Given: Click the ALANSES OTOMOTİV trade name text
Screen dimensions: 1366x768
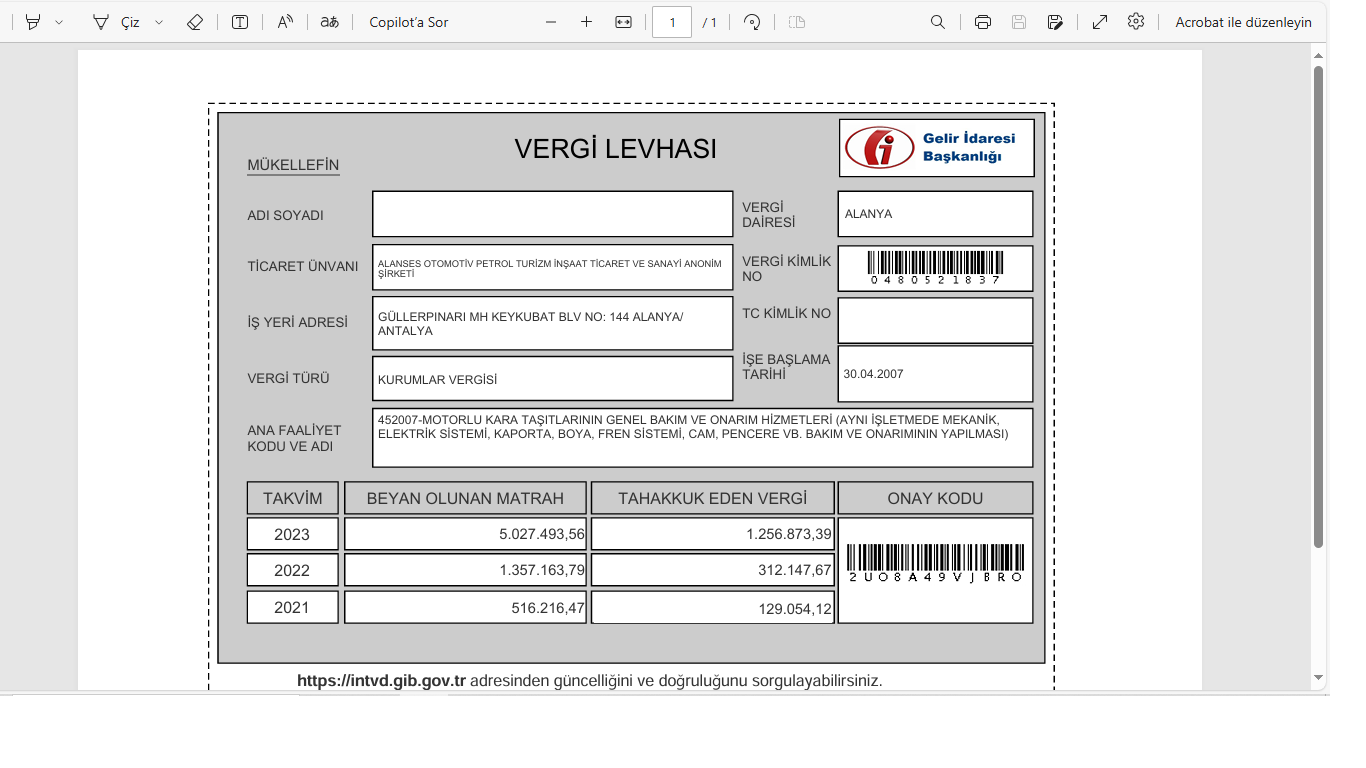Looking at the screenshot, I should [549, 268].
